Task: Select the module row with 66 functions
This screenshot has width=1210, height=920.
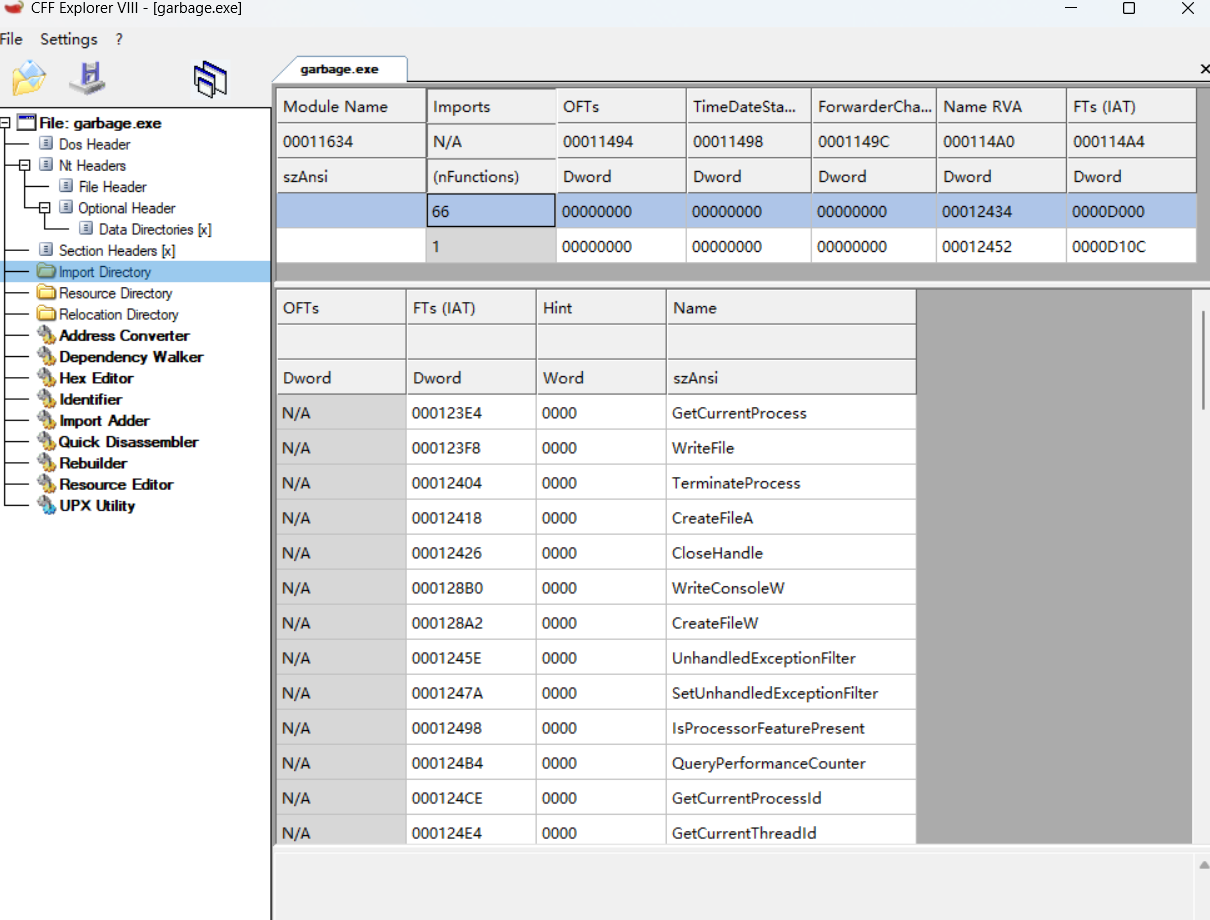Action: click(x=736, y=211)
